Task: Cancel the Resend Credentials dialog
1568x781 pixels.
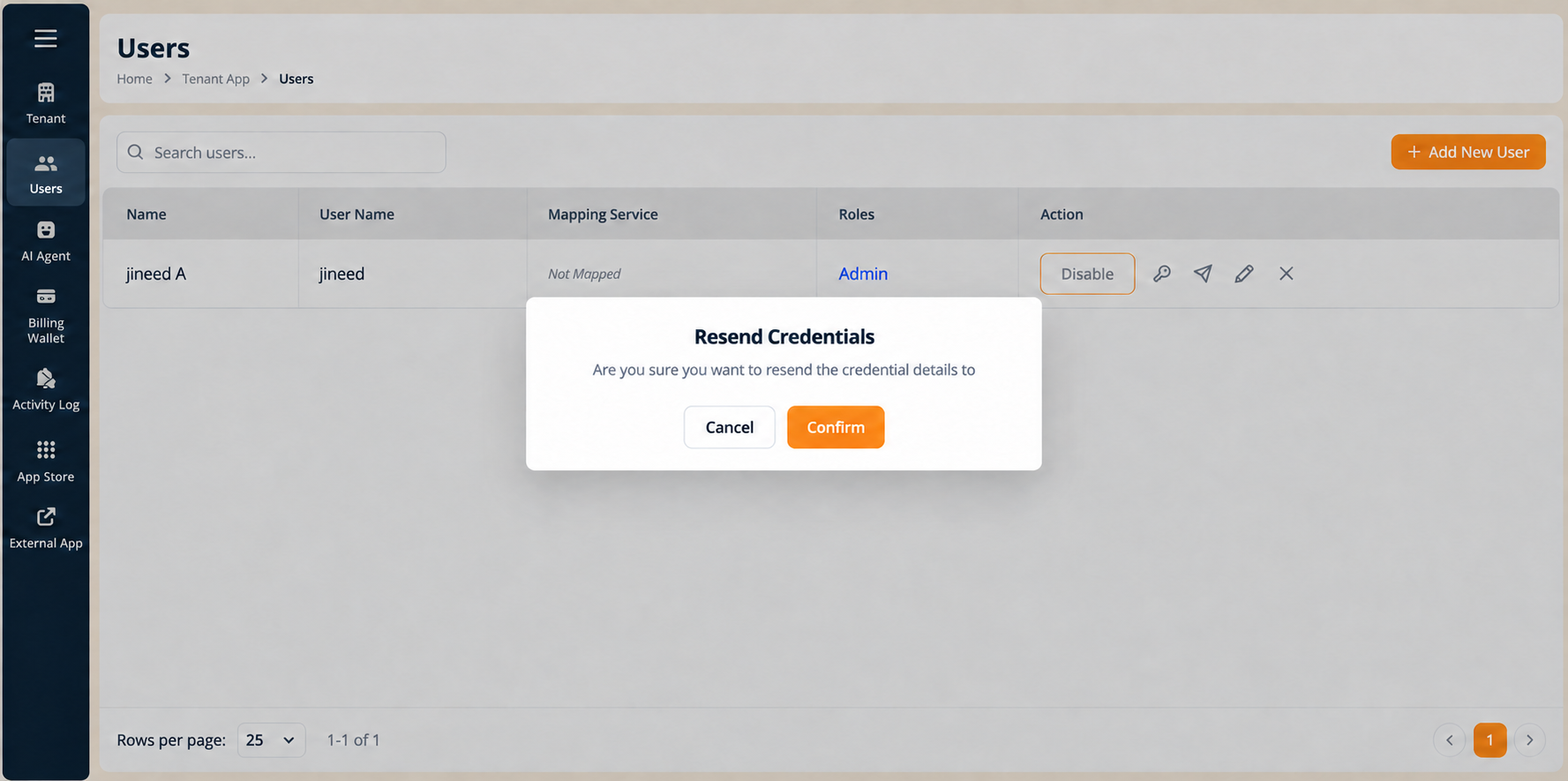Action: (x=730, y=427)
